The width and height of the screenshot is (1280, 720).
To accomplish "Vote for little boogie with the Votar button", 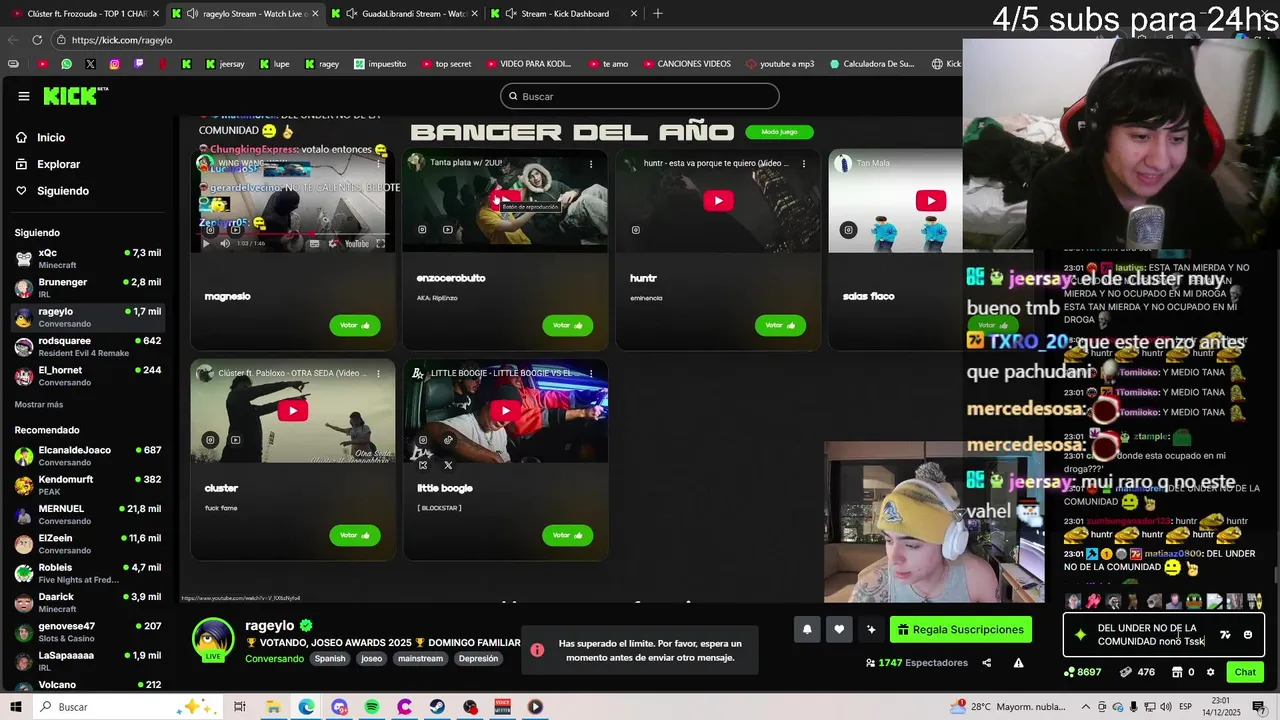I will pyautogui.click(x=567, y=535).
